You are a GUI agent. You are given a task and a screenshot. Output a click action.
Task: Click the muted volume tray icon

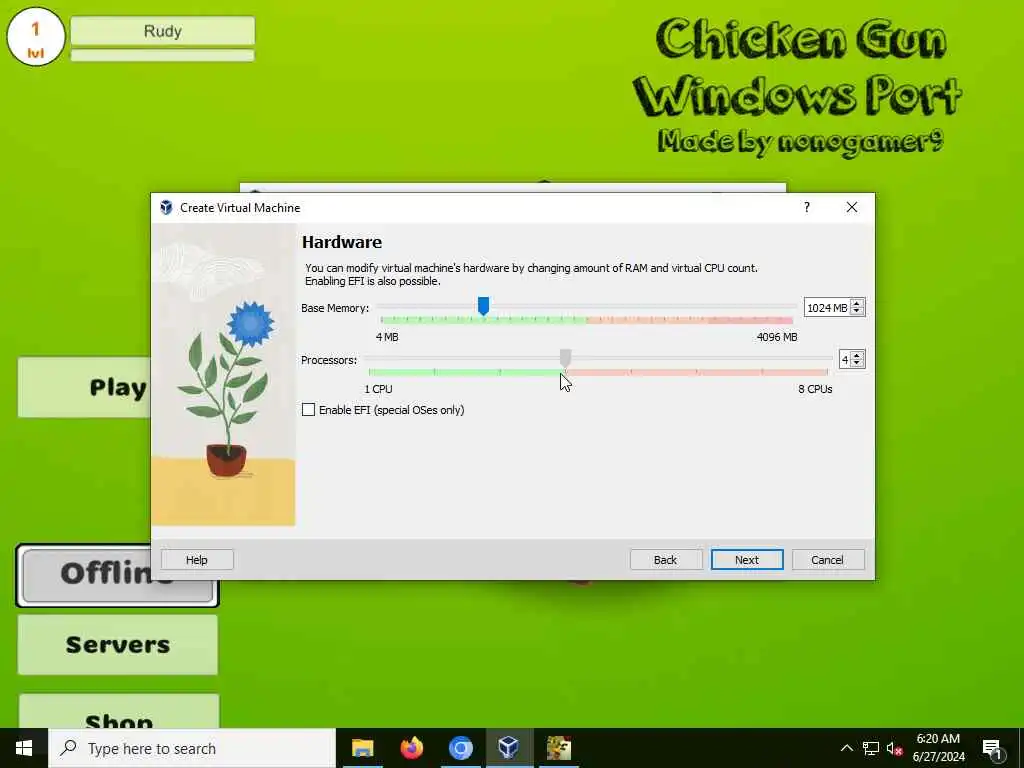click(x=894, y=748)
